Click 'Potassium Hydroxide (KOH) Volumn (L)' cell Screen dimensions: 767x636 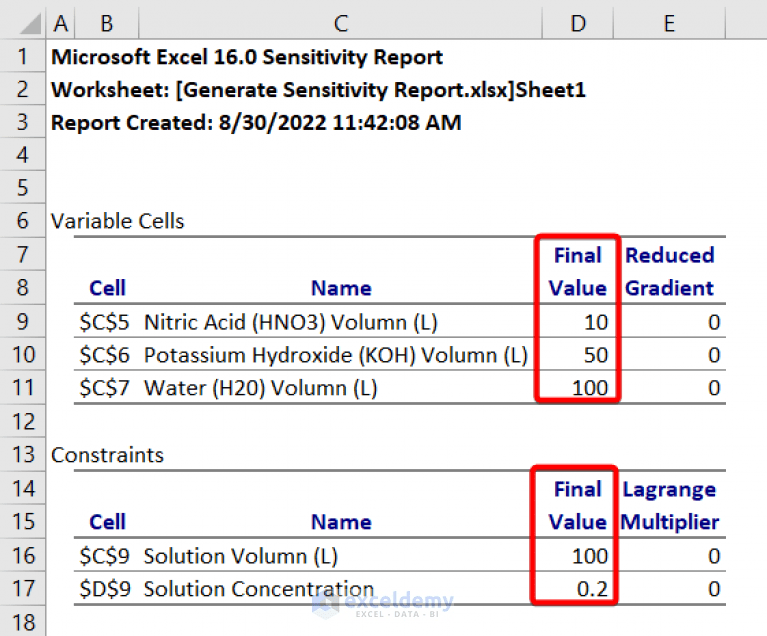click(336, 355)
